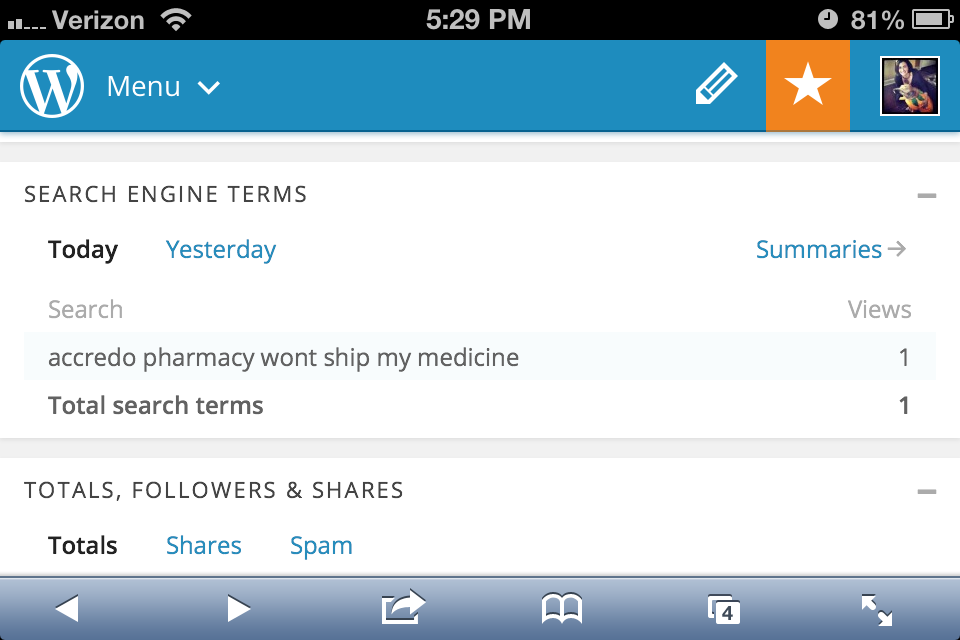The image size is (960, 640).
Task: Tap the Safari share icon
Action: [x=403, y=608]
